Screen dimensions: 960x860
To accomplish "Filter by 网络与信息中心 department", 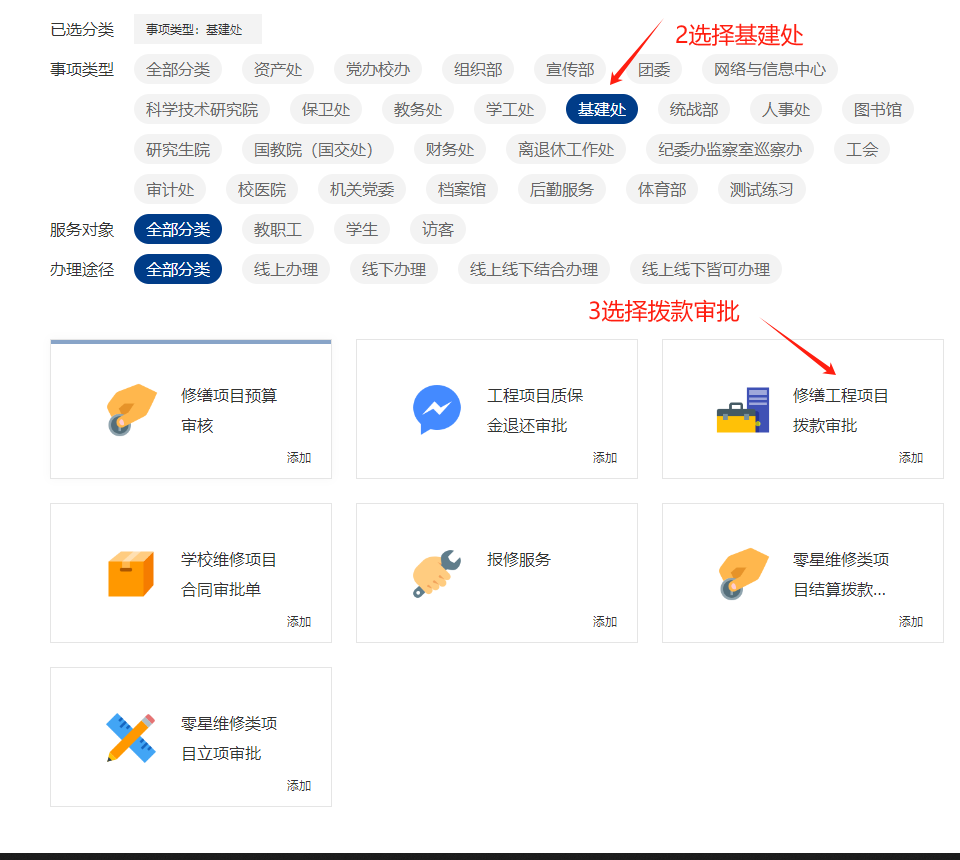I will pyautogui.click(x=770, y=69).
